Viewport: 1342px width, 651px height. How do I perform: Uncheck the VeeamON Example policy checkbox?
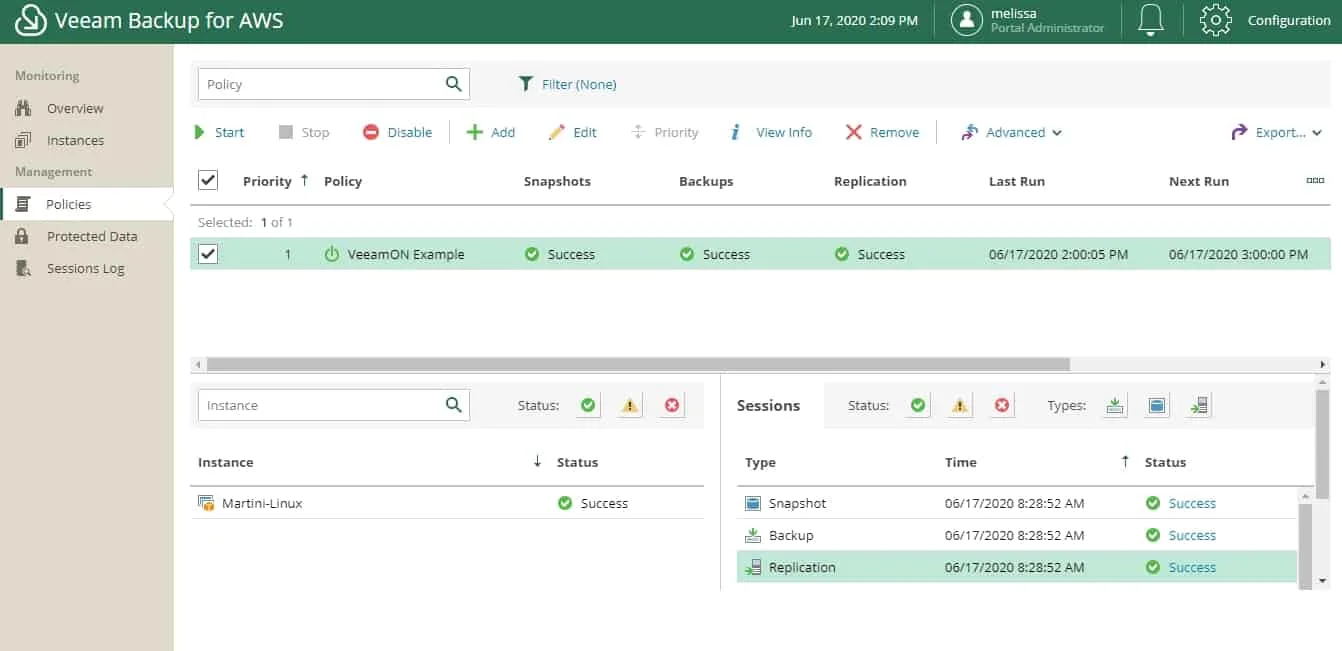(x=208, y=254)
